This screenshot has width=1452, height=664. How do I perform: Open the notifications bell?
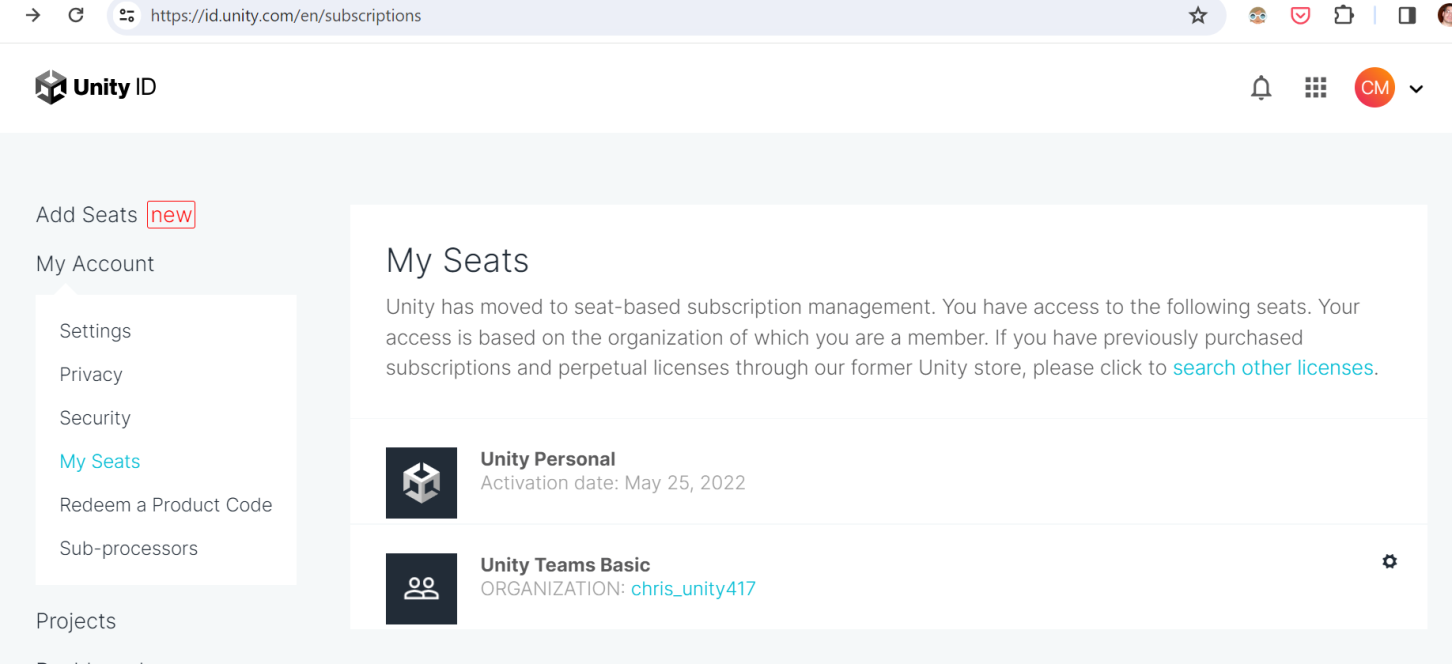(1261, 88)
